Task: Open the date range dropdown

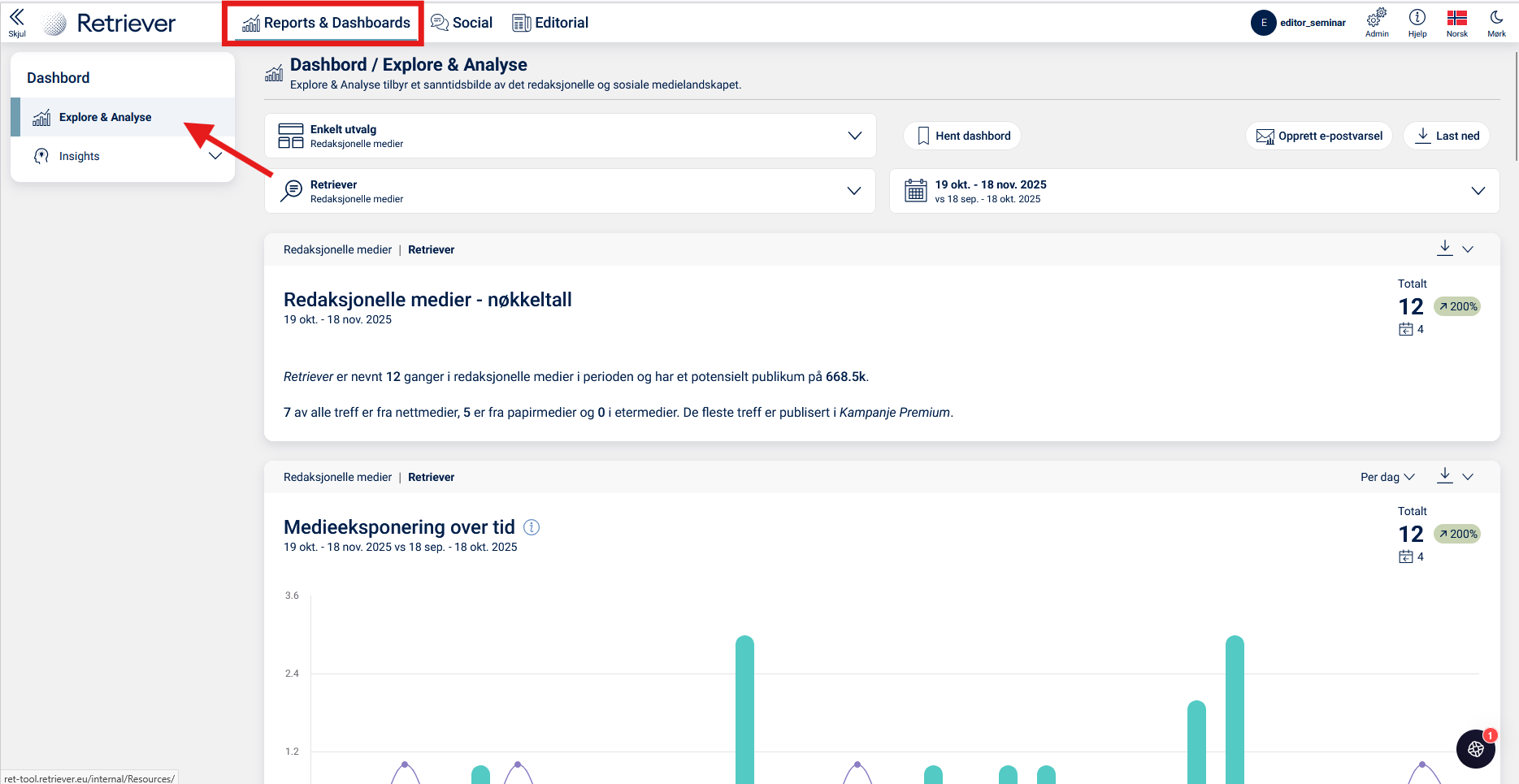Action: tap(1195, 191)
